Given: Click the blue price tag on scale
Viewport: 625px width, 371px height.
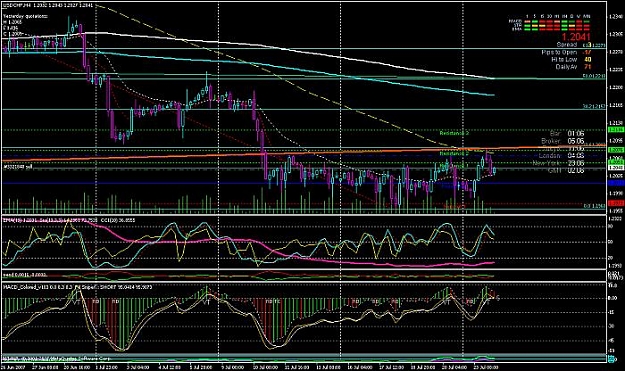Looking at the screenshot, I should coord(616,183).
